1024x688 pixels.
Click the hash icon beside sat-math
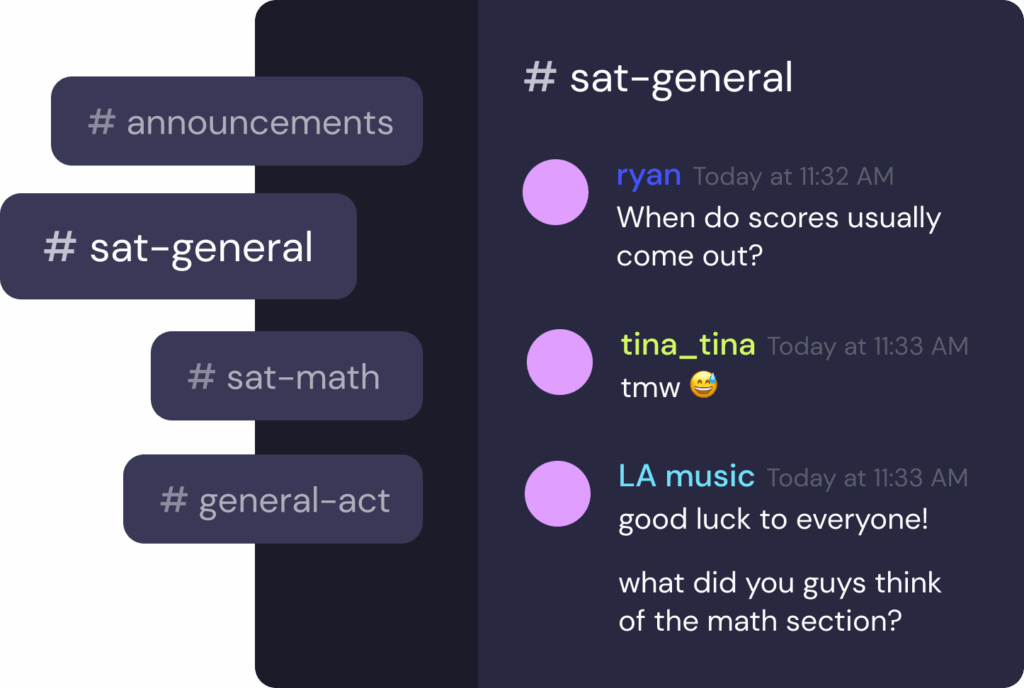tap(202, 377)
